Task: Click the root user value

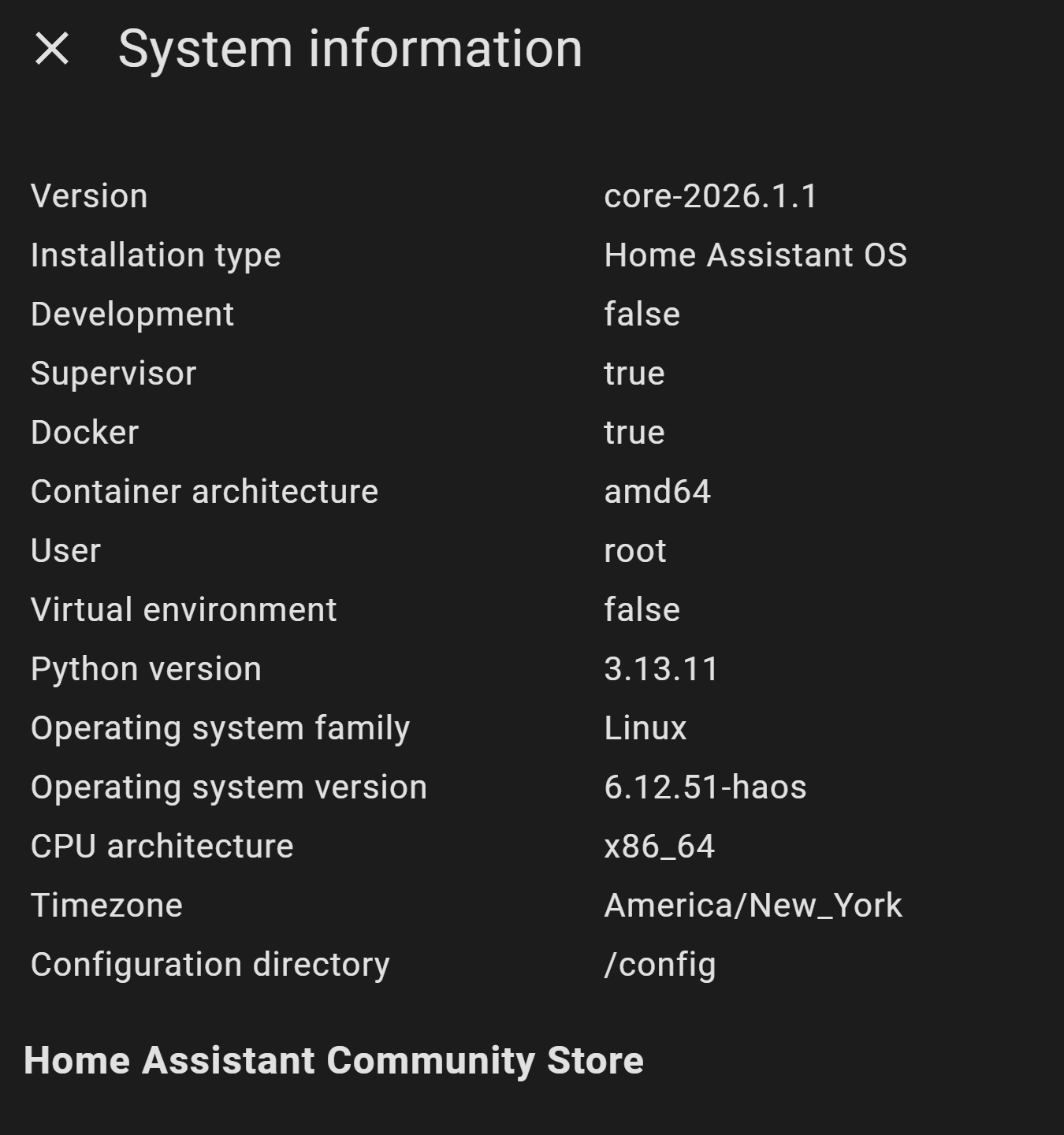Action: tap(634, 551)
